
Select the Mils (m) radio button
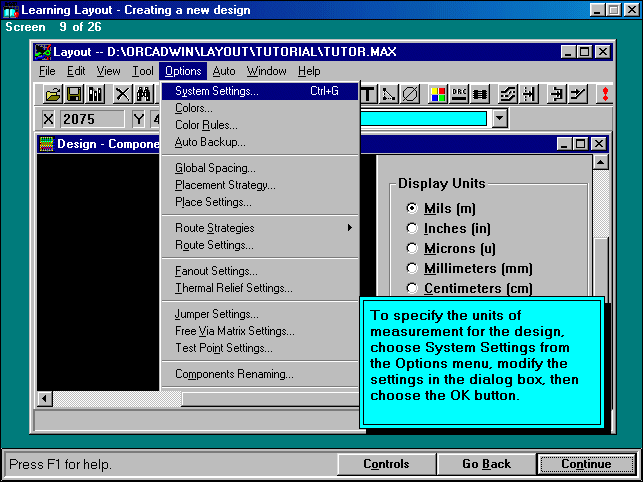[x=412, y=208]
